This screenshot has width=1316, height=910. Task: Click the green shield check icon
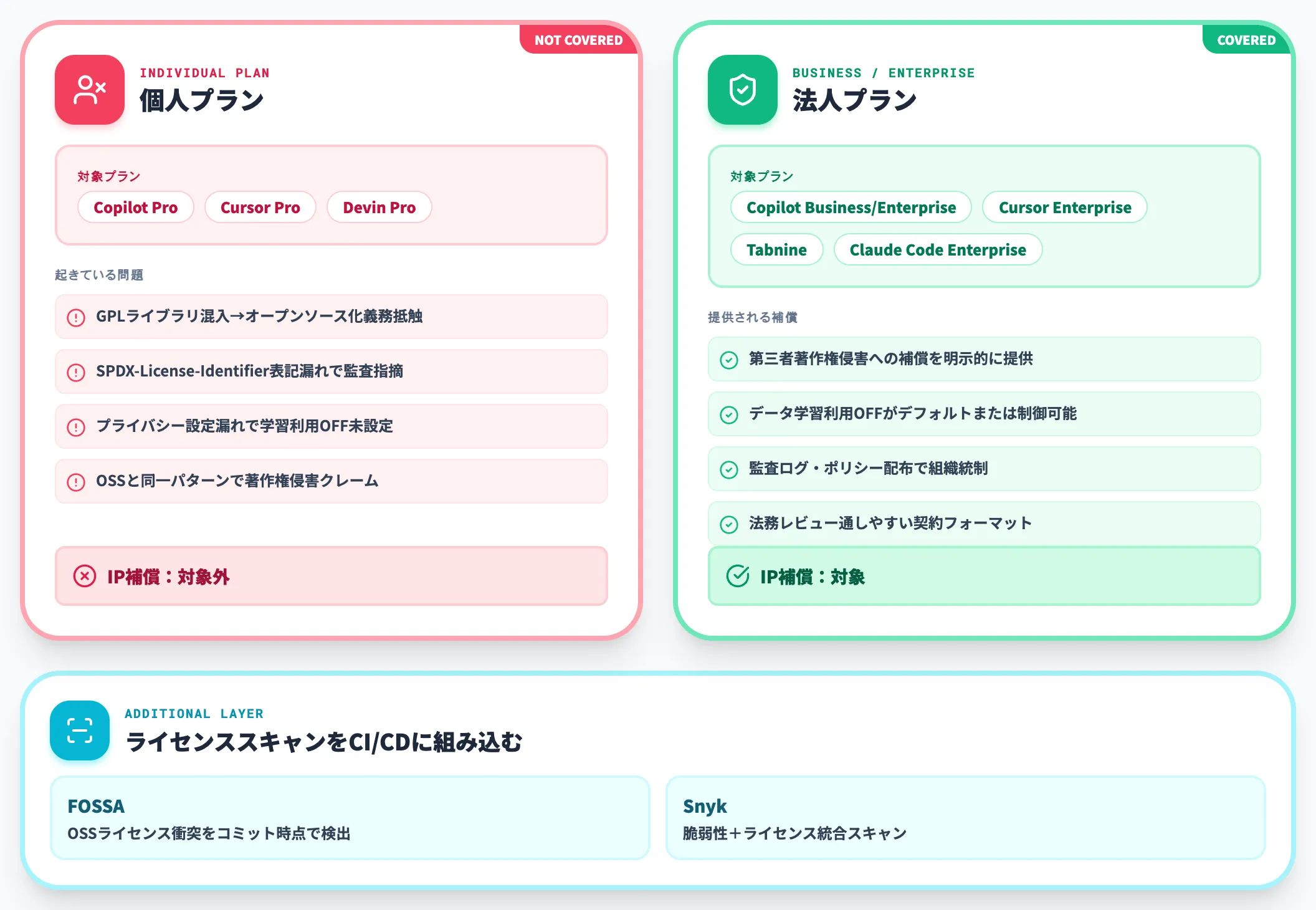pyautogui.click(x=743, y=90)
